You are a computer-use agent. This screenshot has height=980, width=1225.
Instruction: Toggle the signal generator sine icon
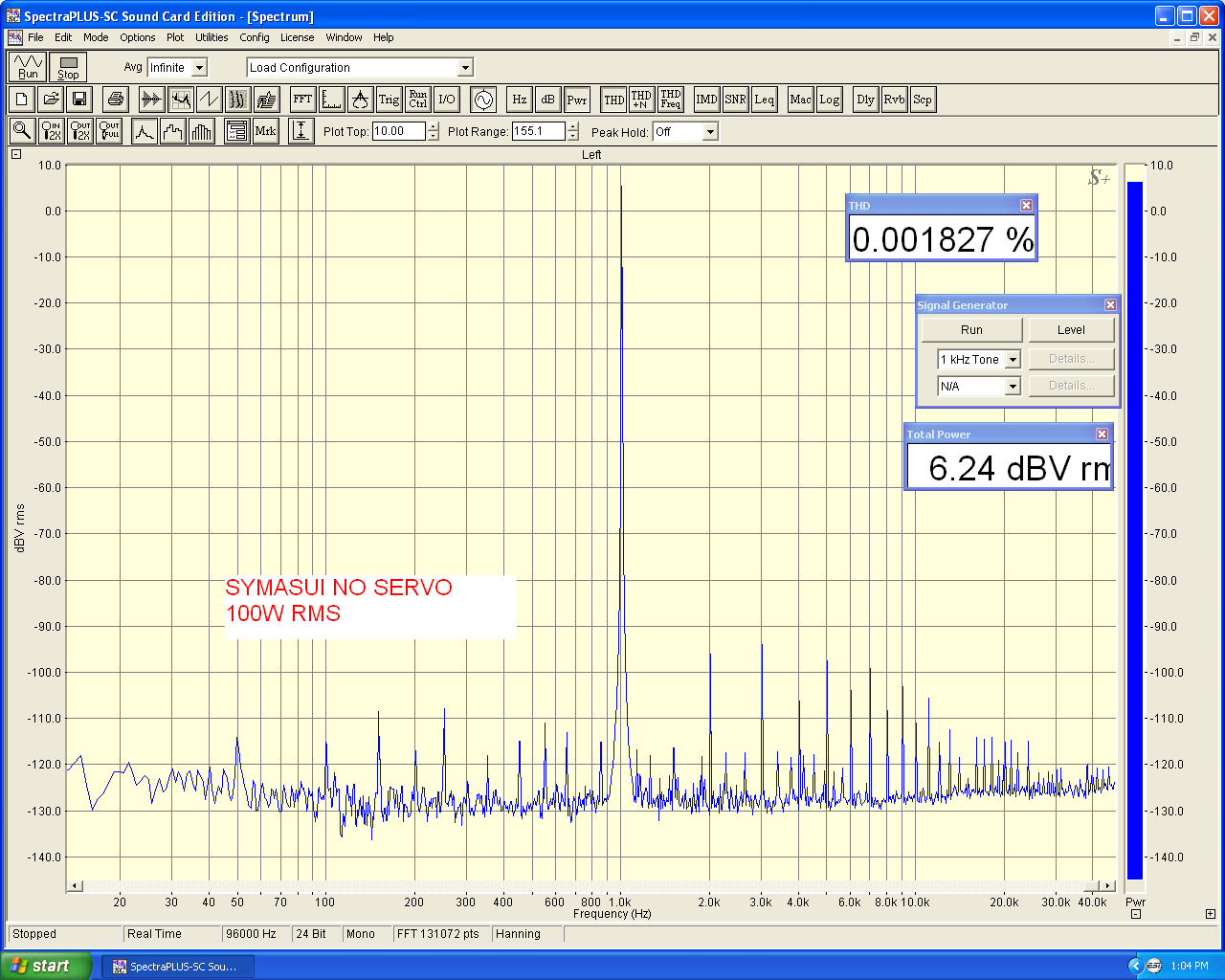pyautogui.click(x=483, y=99)
